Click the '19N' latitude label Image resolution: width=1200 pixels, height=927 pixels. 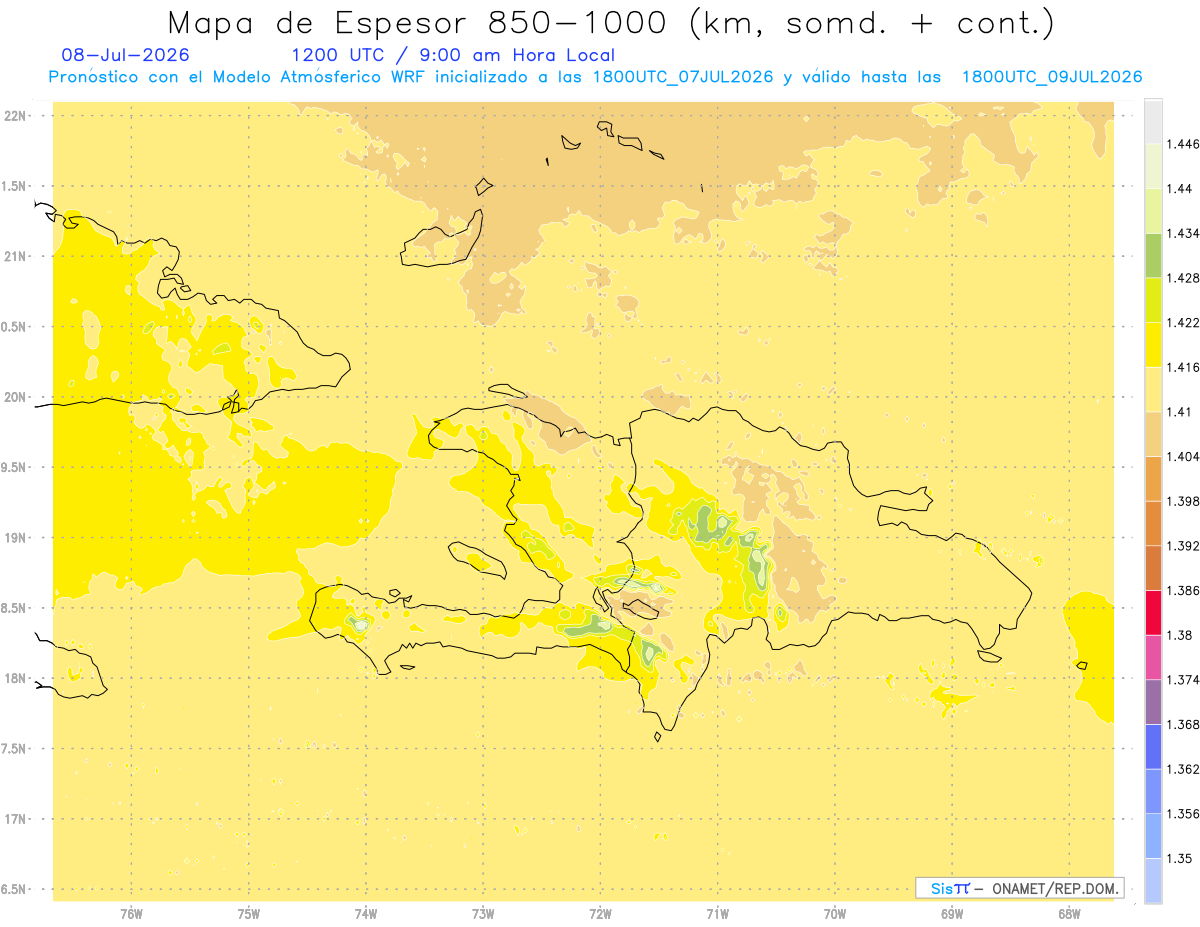pos(15,538)
